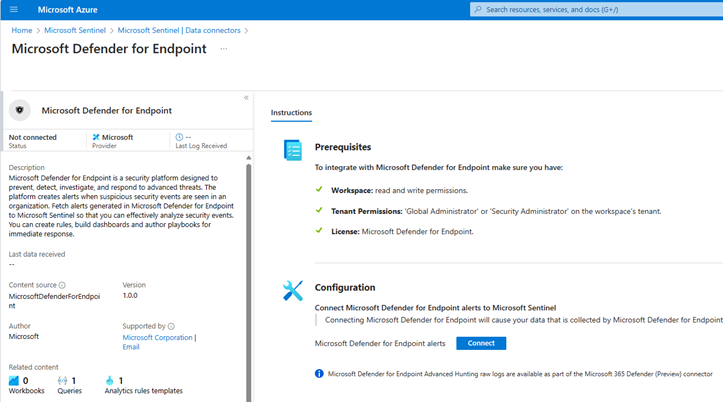The height and width of the screenshot is (402, 723).
Task: Select the Instructions tab
Action: (x=291, y=112)
